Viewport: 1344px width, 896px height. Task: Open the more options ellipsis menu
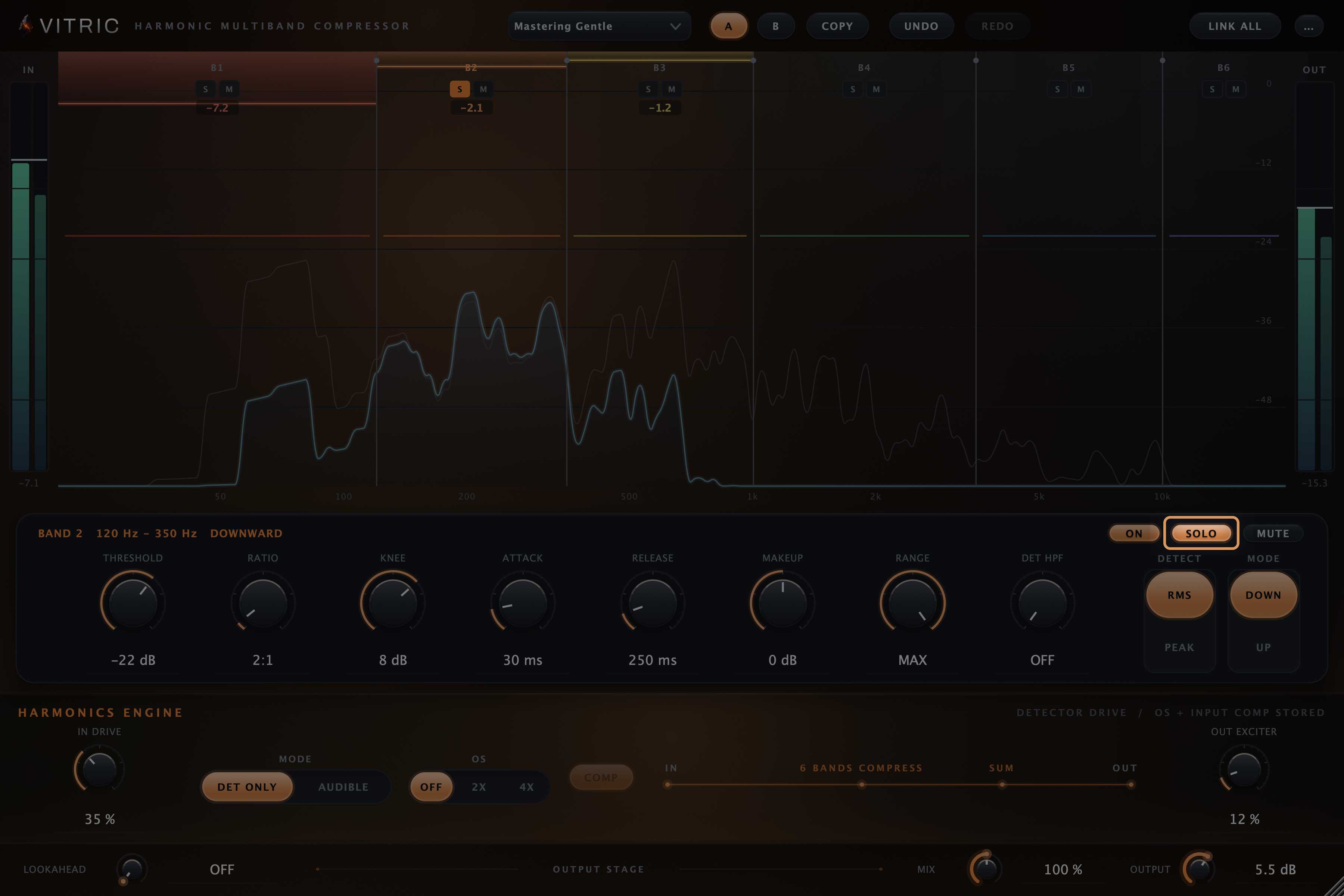(1309, 26)
